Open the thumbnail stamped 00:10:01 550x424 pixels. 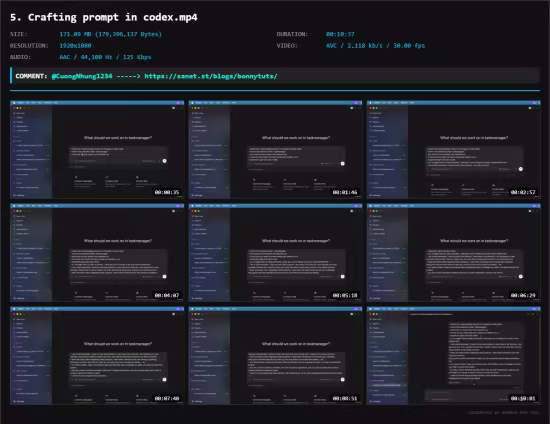click(x=454, y=356)
